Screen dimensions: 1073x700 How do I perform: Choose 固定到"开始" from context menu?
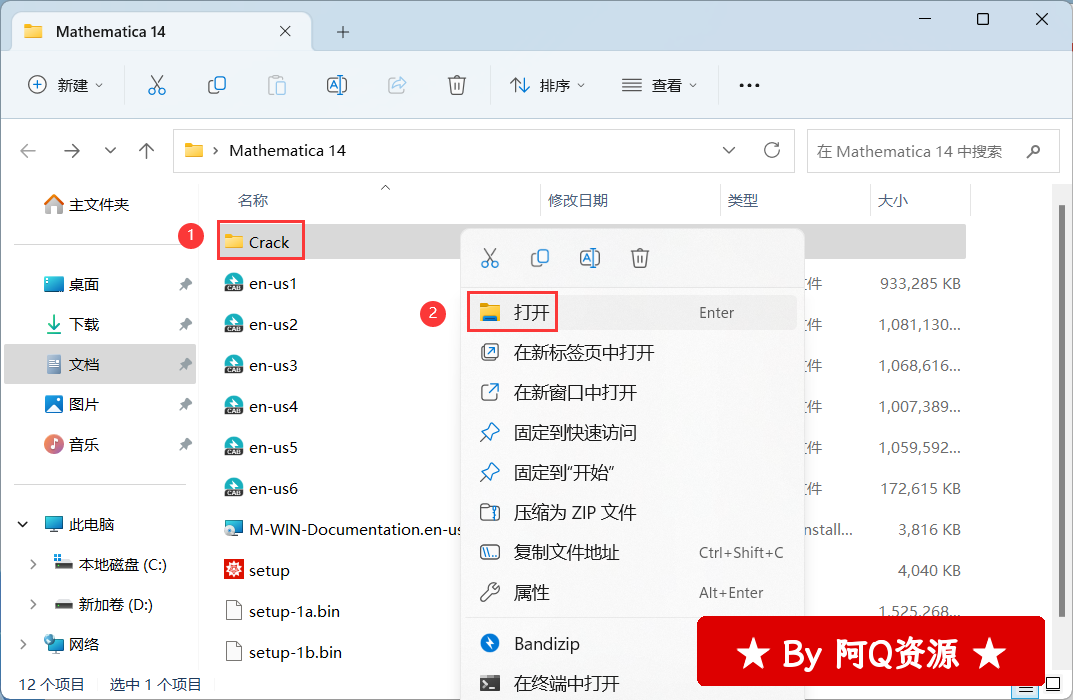pyautogui.click(x=632, y=473)
